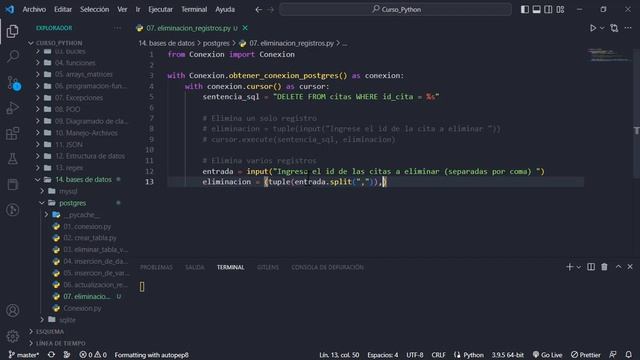Collapse the 14. bases de datos folder
The width and height of the screenshot is (640, 360).
click(83, 180)
